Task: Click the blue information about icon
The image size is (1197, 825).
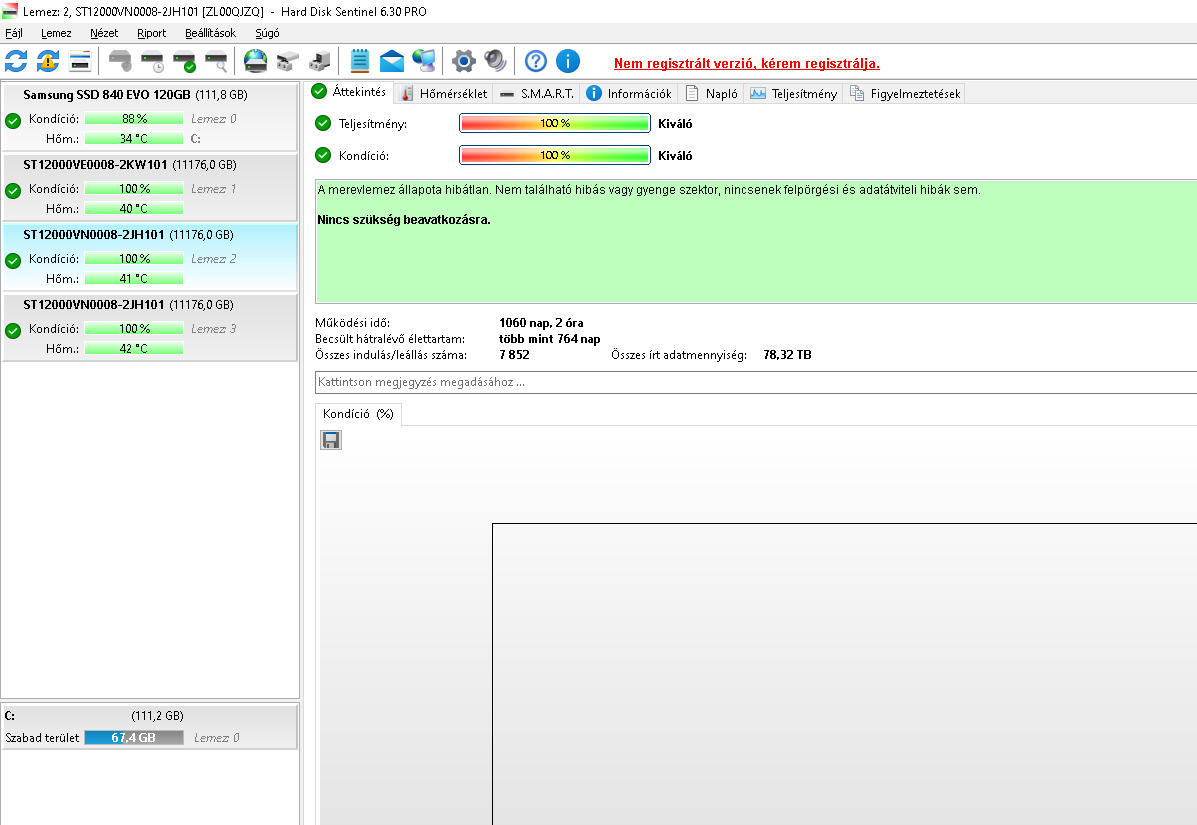Action: coord(568,61)
